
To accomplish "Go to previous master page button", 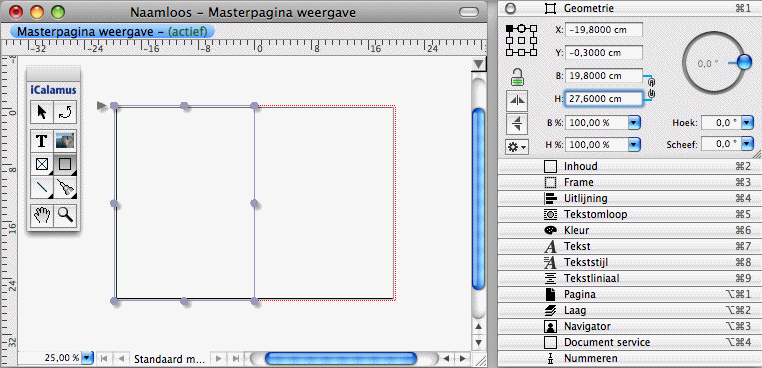I will point(120,359).
